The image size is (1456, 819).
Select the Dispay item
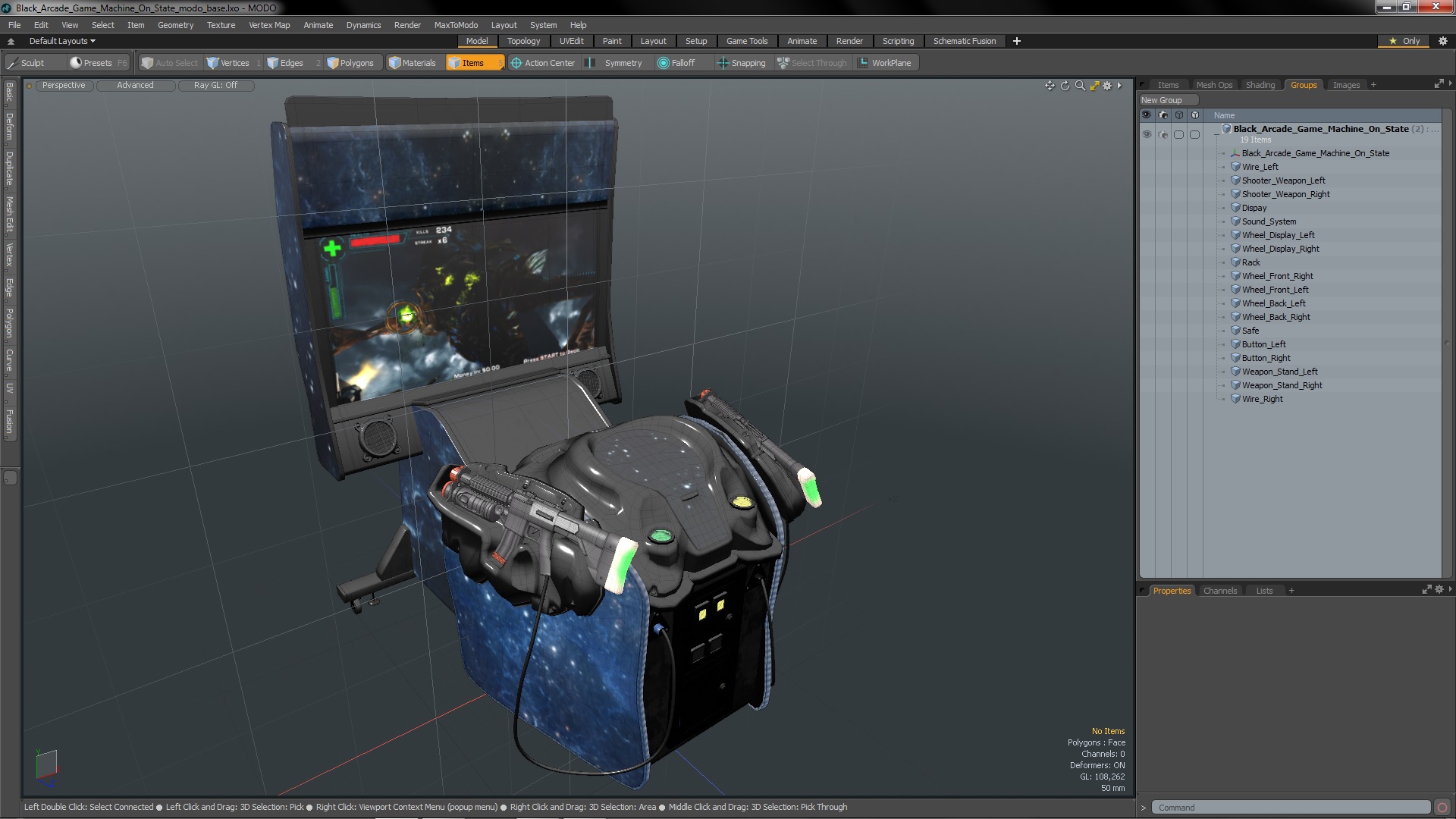click(1254, 208)
